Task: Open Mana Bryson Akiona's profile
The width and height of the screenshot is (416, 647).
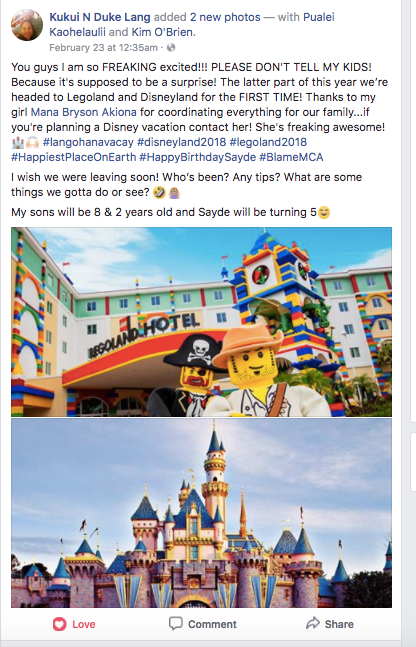Action: (83, 112)
